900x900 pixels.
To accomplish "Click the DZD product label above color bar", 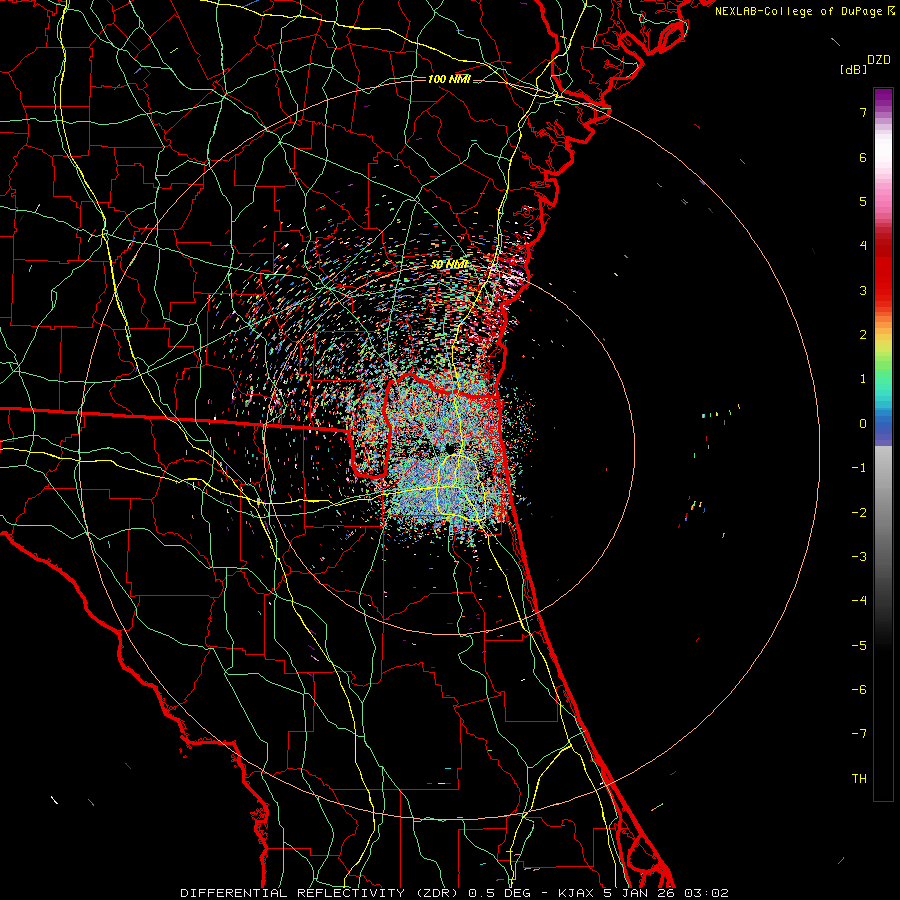I will coord(879,60).
